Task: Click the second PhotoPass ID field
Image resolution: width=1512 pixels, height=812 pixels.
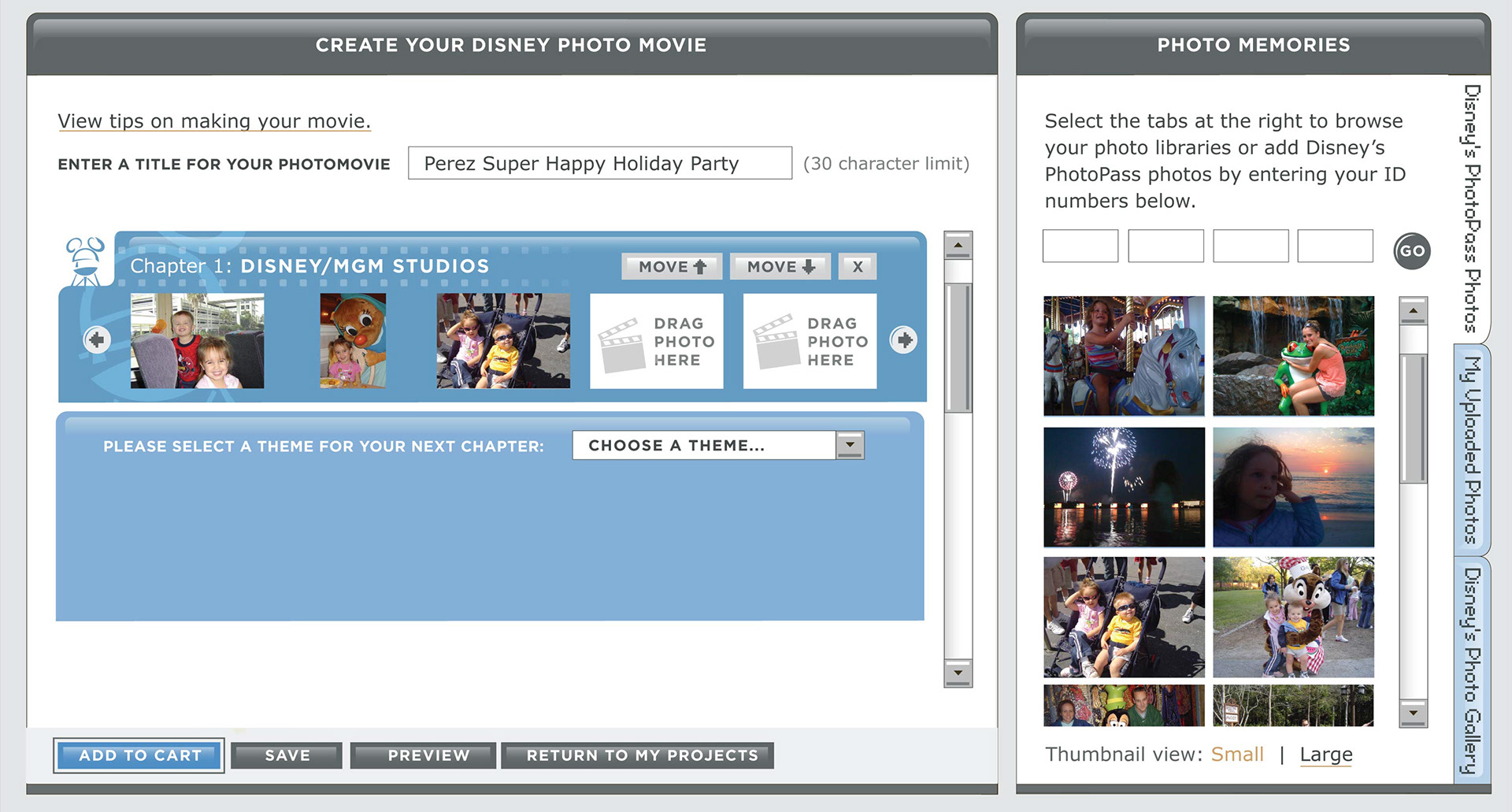Action: point(1165,246)
